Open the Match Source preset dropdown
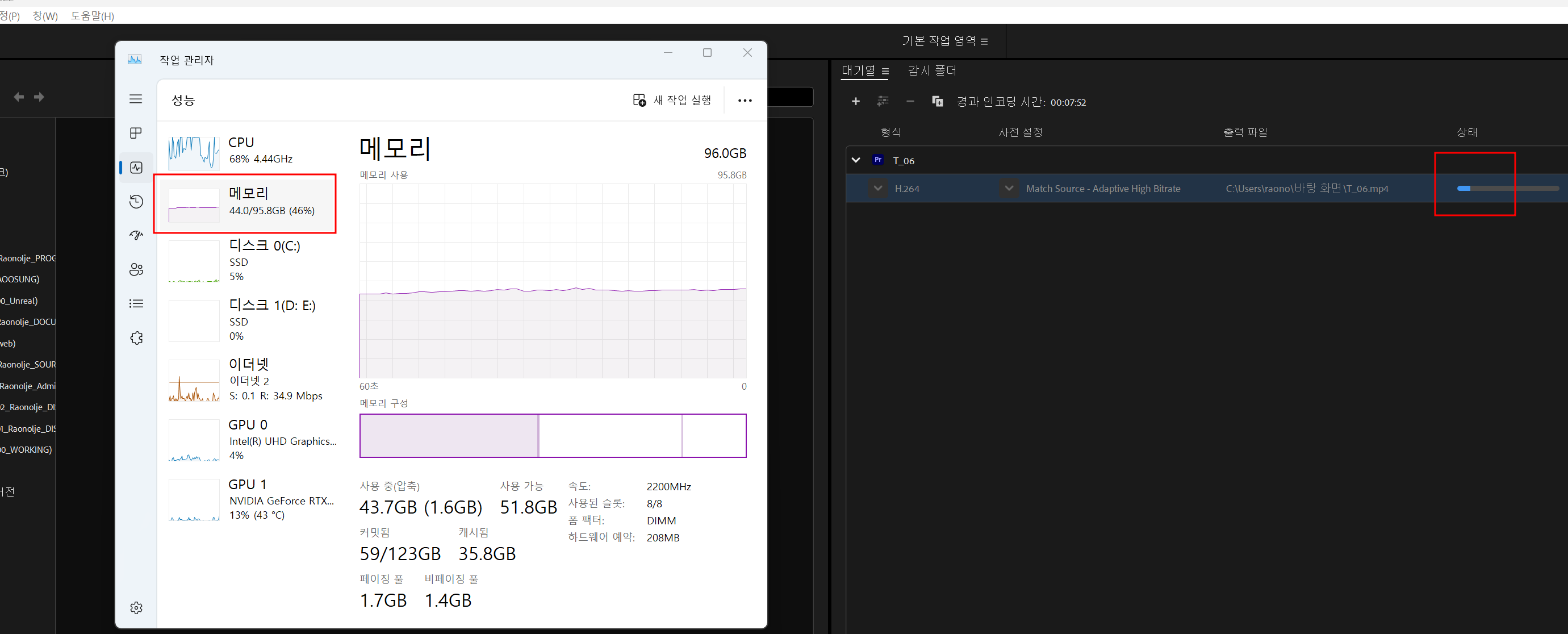This screenshot has height=634, width=1568. pos(1009,188)
